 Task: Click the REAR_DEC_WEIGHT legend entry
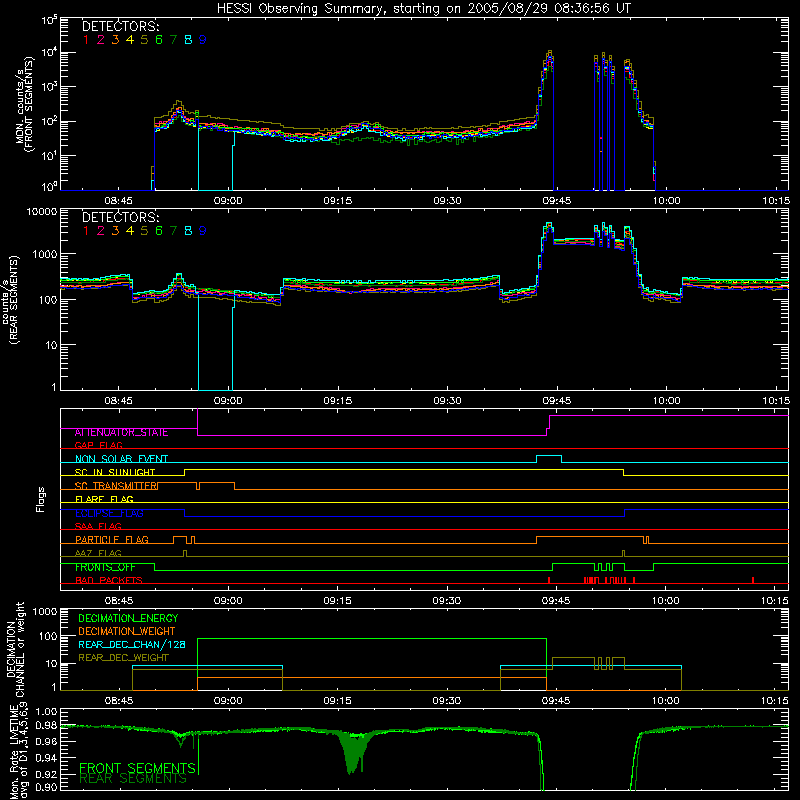(x=123, y=658)
